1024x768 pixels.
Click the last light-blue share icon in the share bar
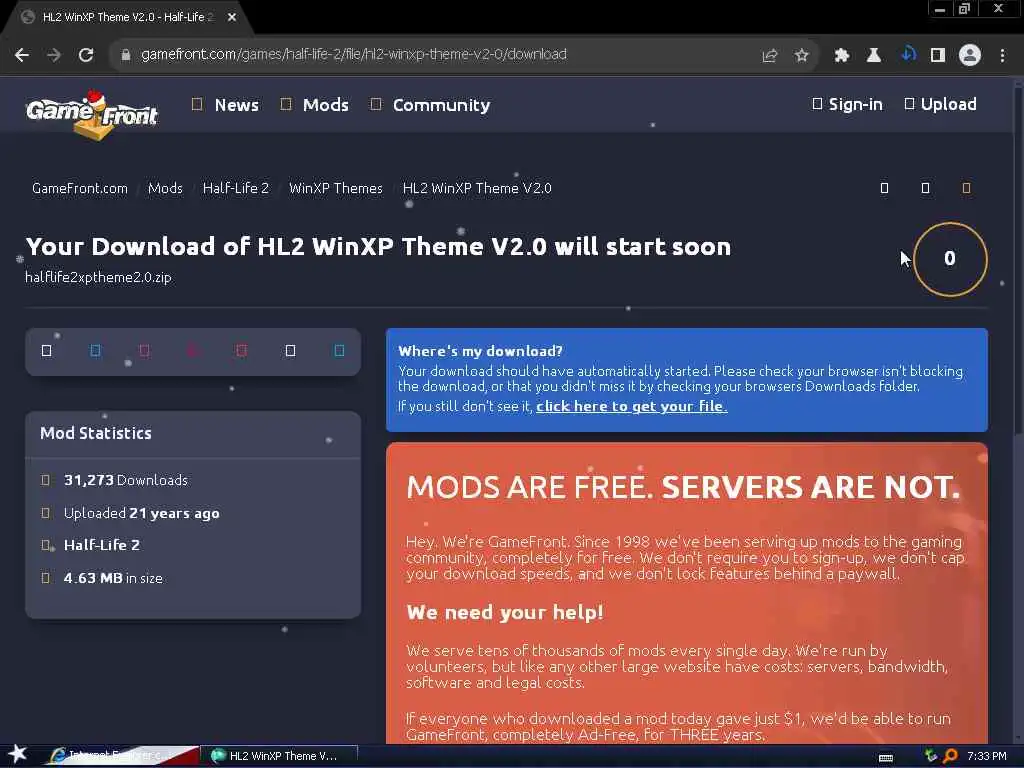[x=340, y=351]
